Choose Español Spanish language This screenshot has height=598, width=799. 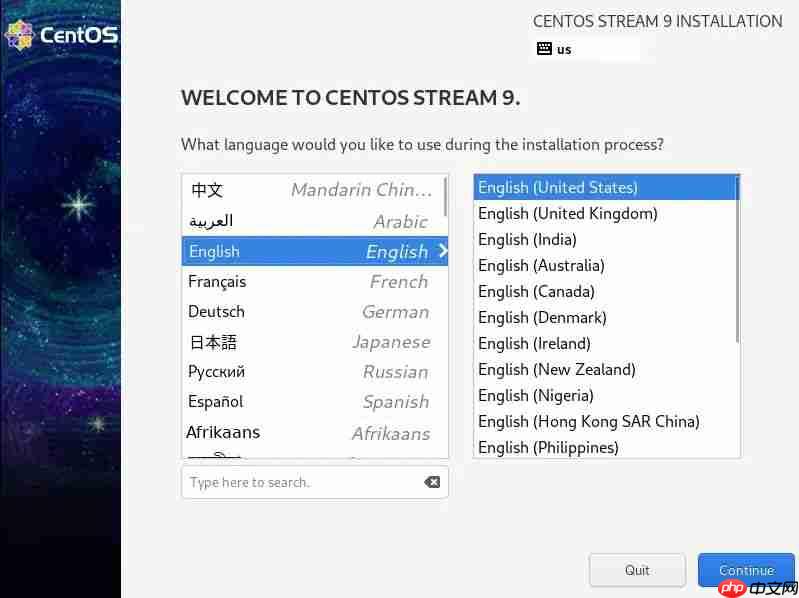click(313, 402)
